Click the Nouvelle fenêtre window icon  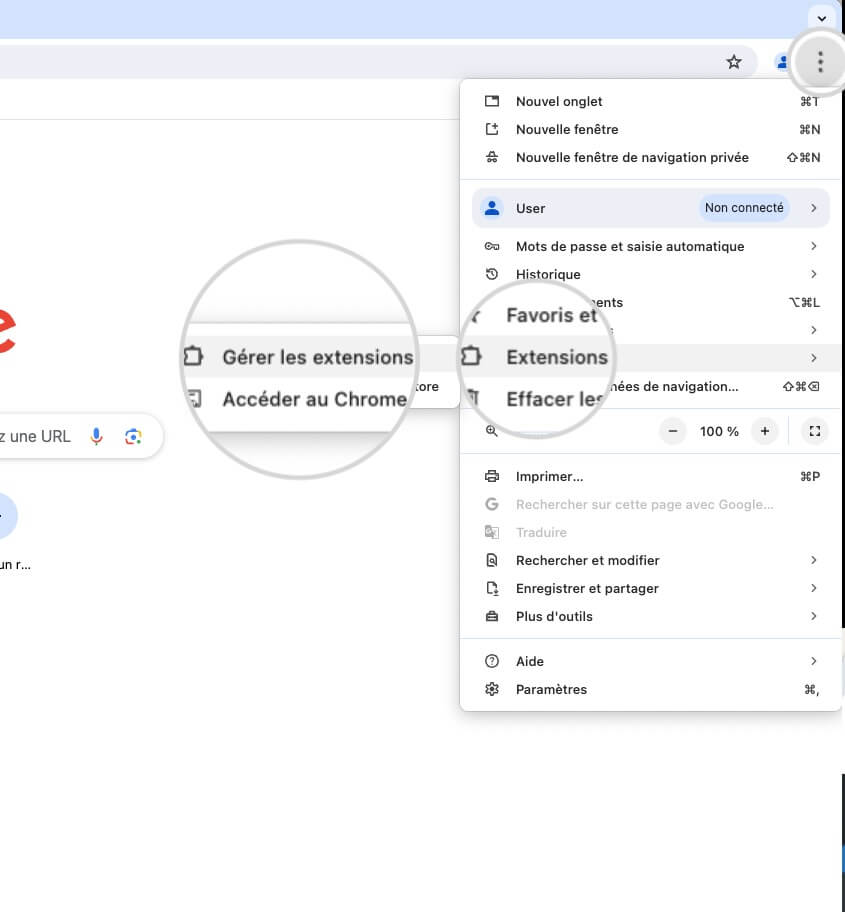492,129
